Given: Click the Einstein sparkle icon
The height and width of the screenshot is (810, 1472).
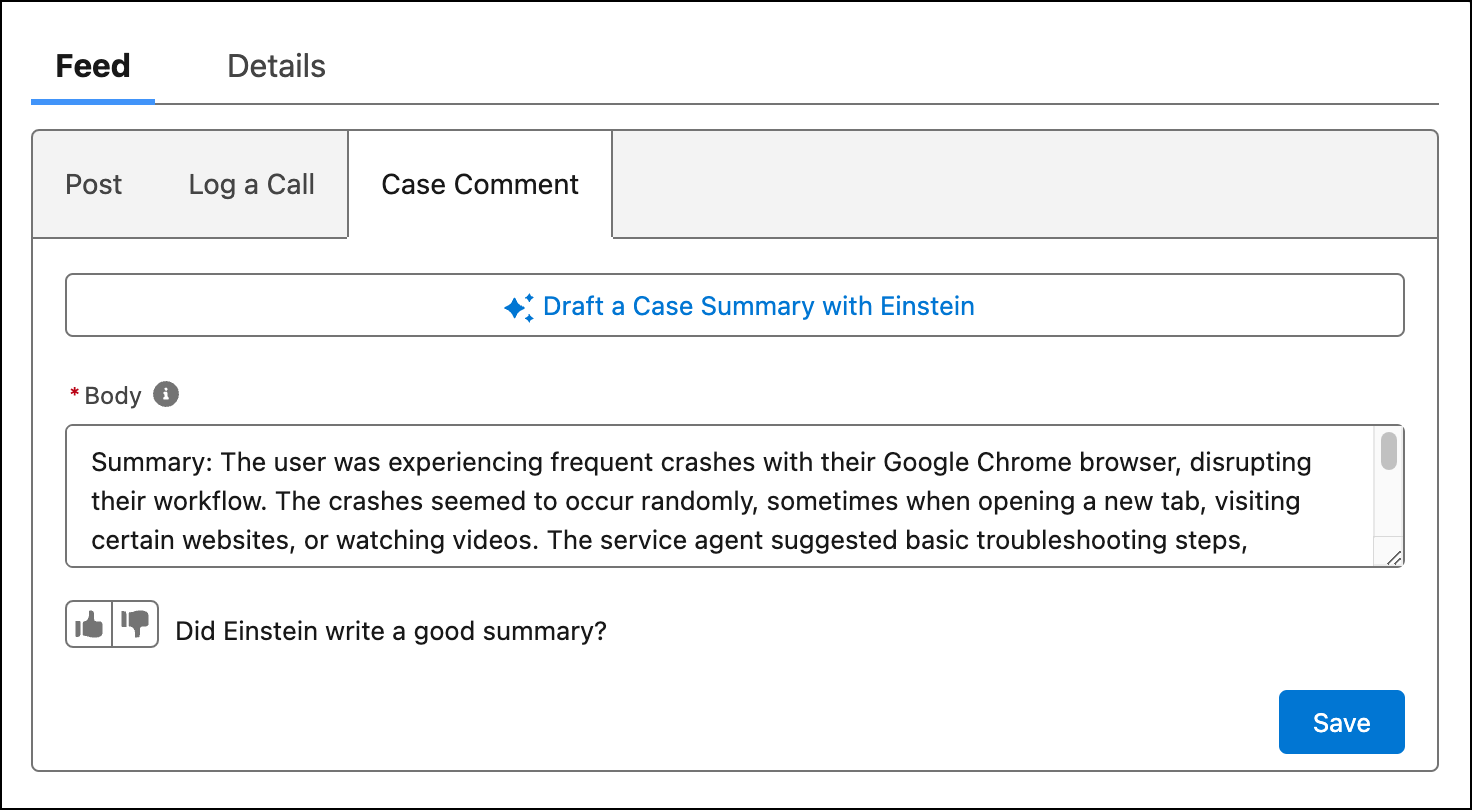Looking at the screenshot, I should pos(518,306).
